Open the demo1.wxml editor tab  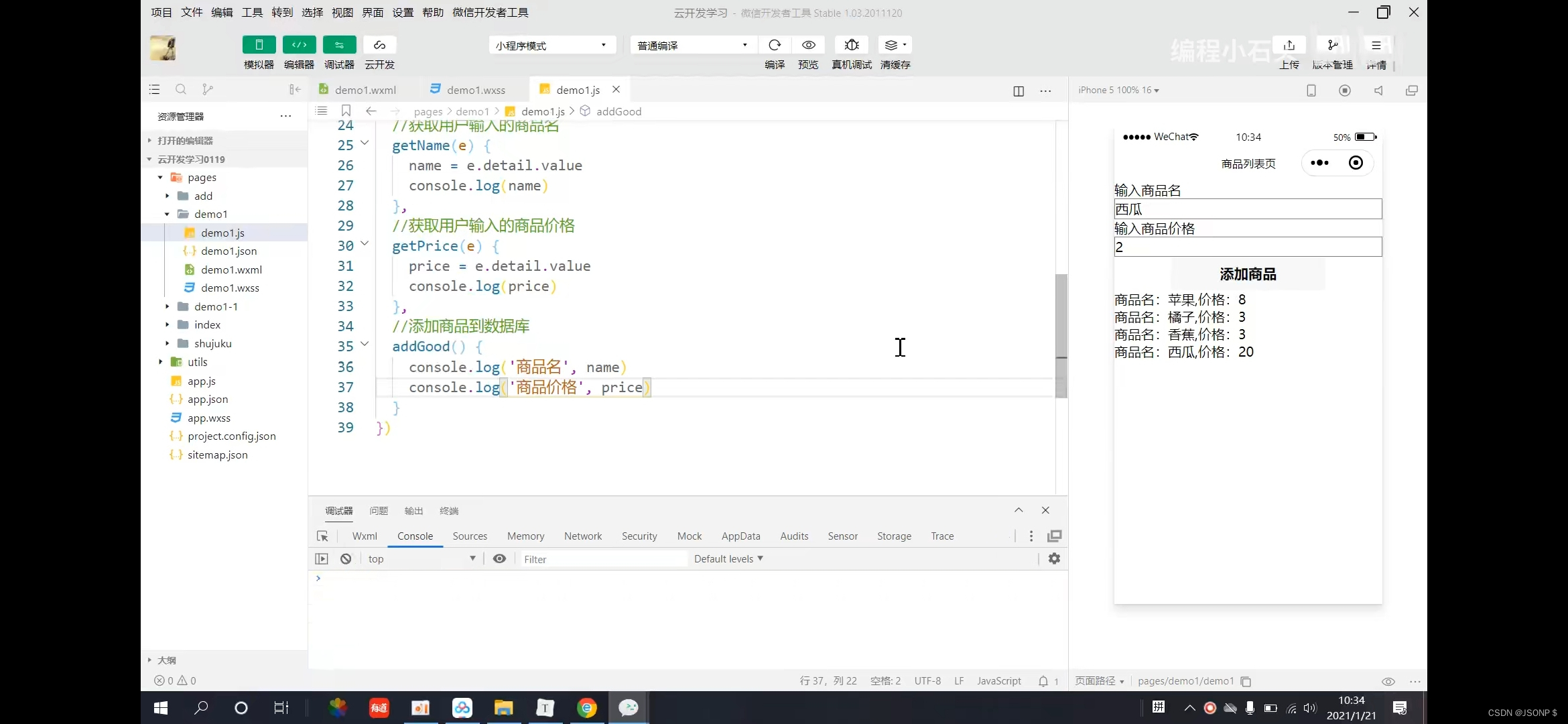click(365, 90)
